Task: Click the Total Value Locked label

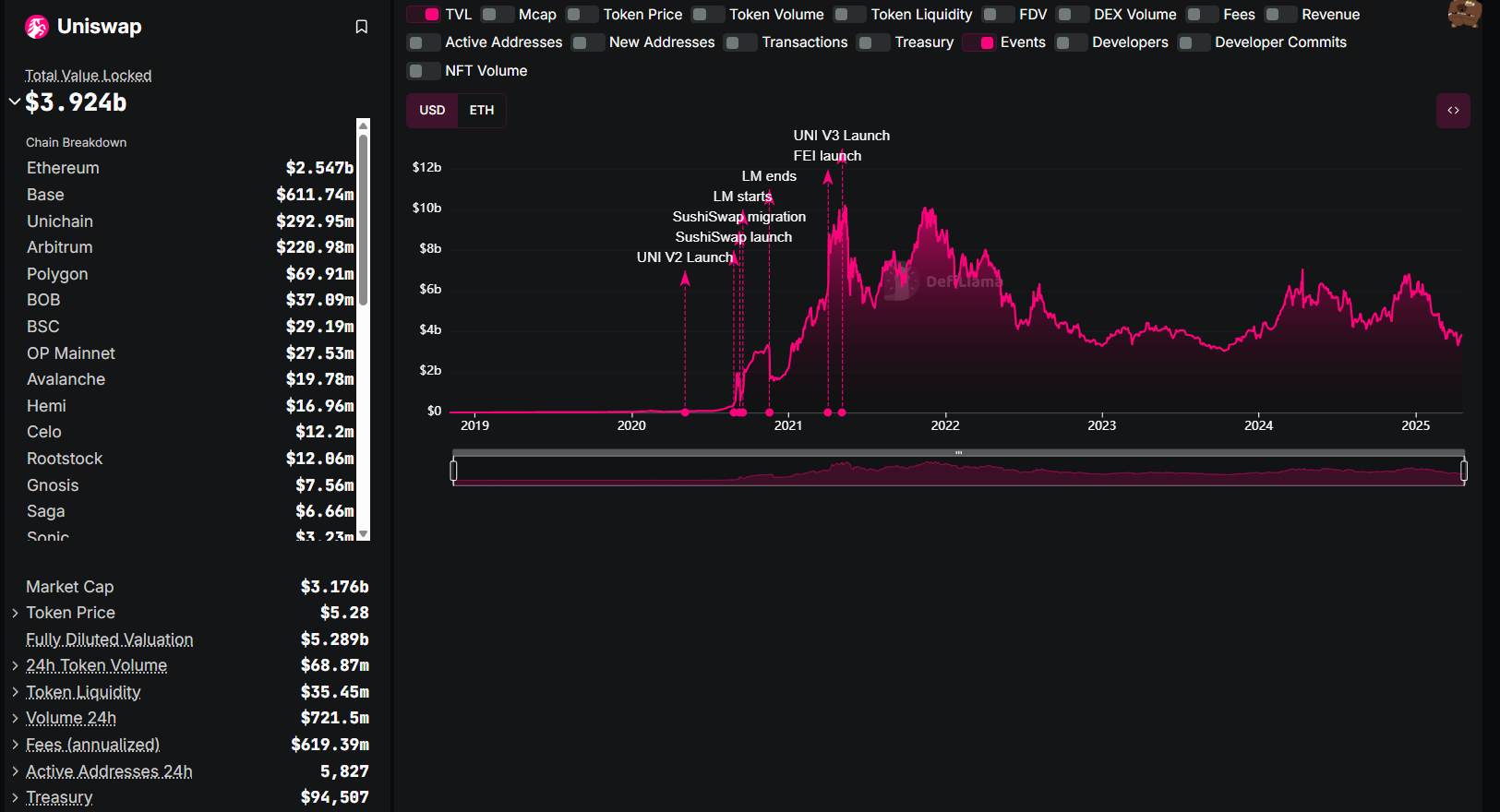Action: coord(88,76)
